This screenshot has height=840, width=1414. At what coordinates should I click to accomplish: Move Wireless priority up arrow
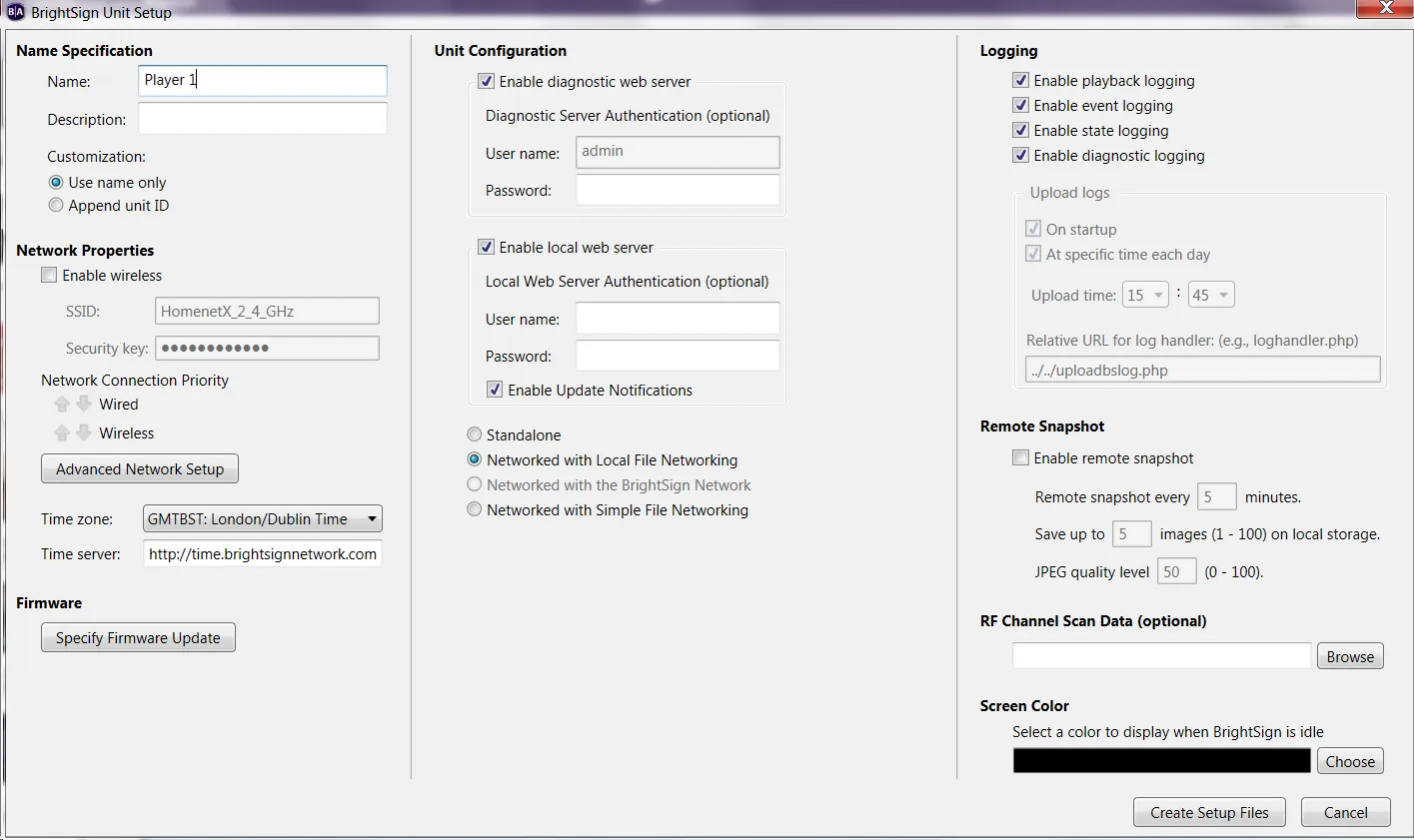62,433
